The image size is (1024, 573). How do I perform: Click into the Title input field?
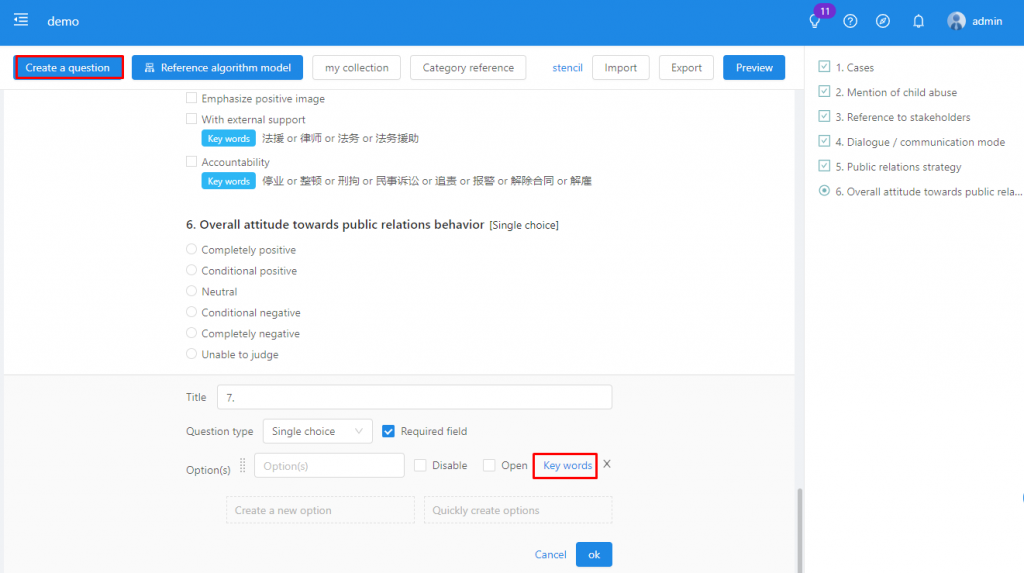[x=414, y=397]
